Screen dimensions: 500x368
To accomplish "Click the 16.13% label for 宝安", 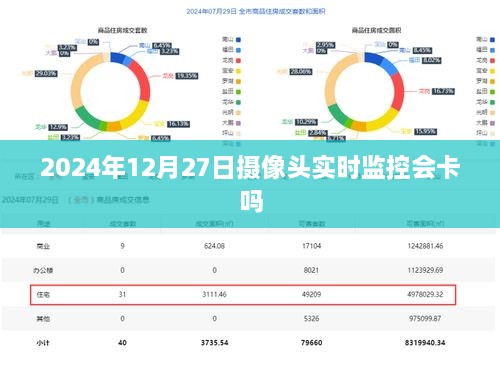I will [x=178, y=124].
